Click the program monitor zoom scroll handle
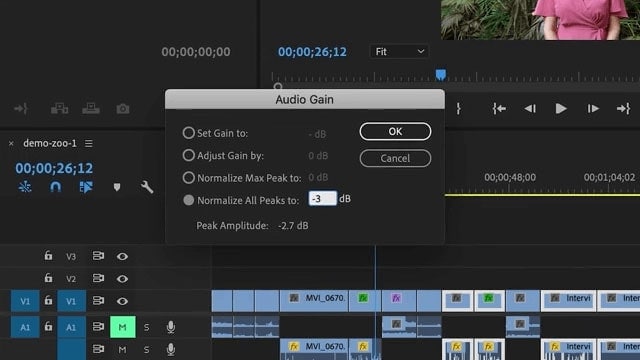The height and width of the screenshot is (360, 640). pos(278,86)
